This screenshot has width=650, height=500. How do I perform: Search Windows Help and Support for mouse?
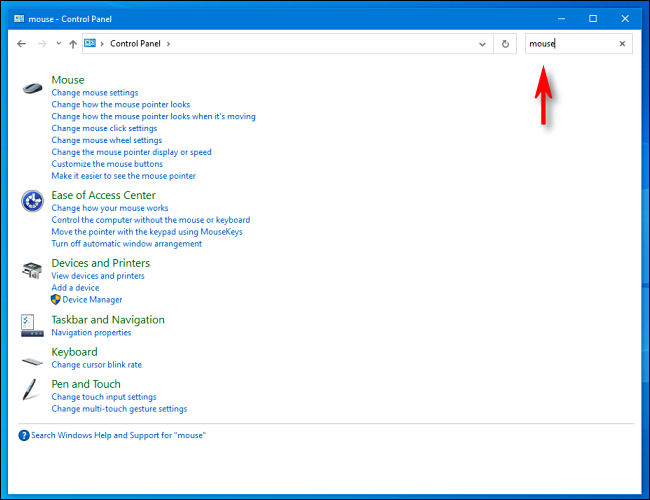click(x=118, y=435)
